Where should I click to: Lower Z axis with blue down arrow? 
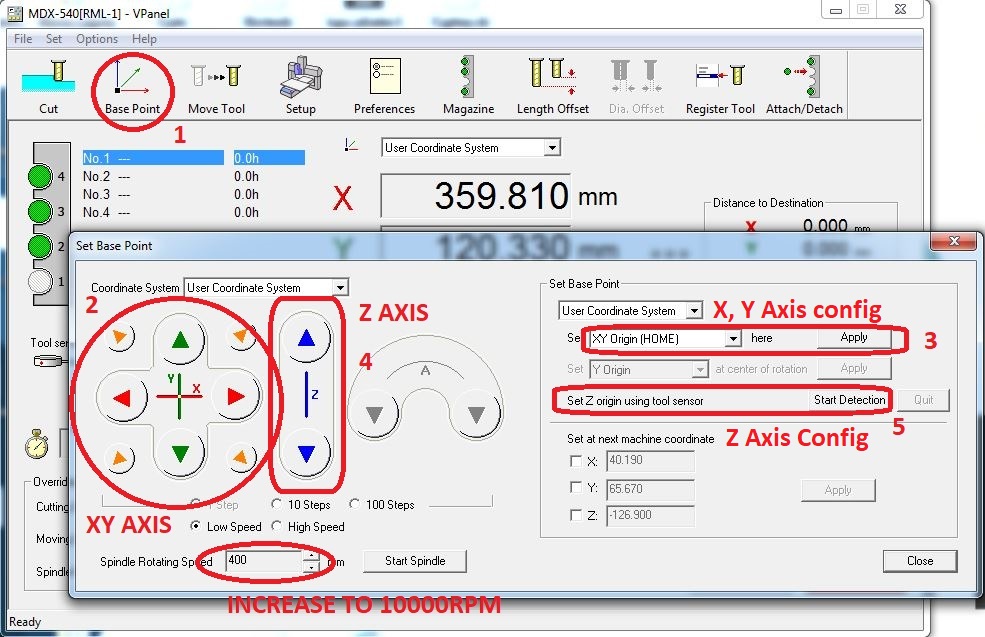pyautogui.click(x=306, y=453)
